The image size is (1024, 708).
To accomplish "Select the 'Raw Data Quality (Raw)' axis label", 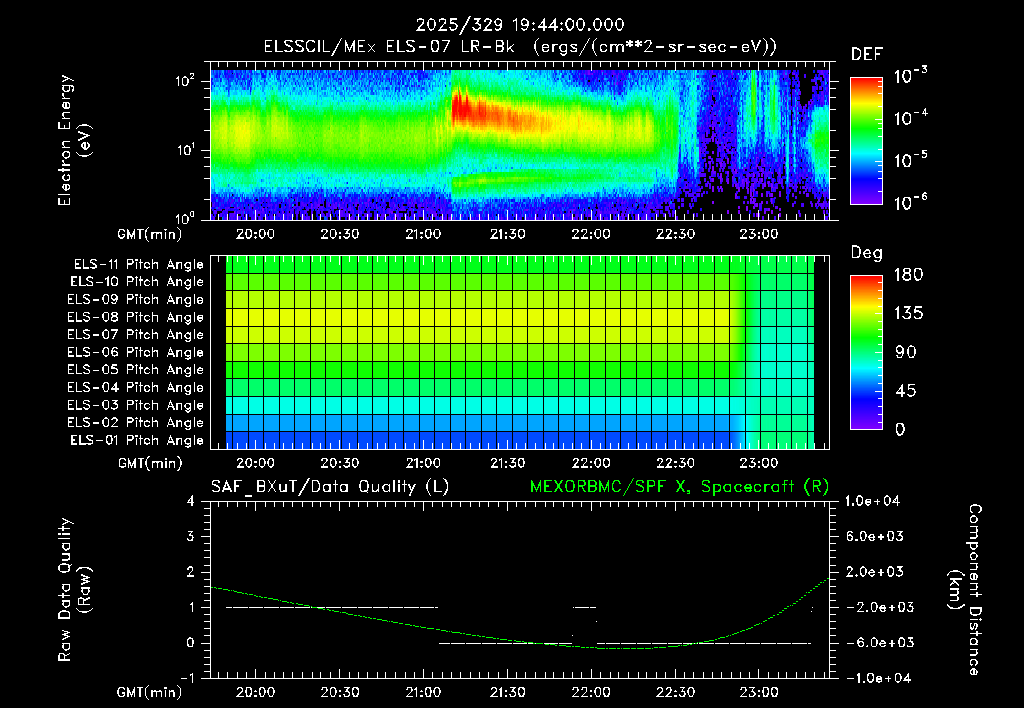I will [x=74, y=590].
